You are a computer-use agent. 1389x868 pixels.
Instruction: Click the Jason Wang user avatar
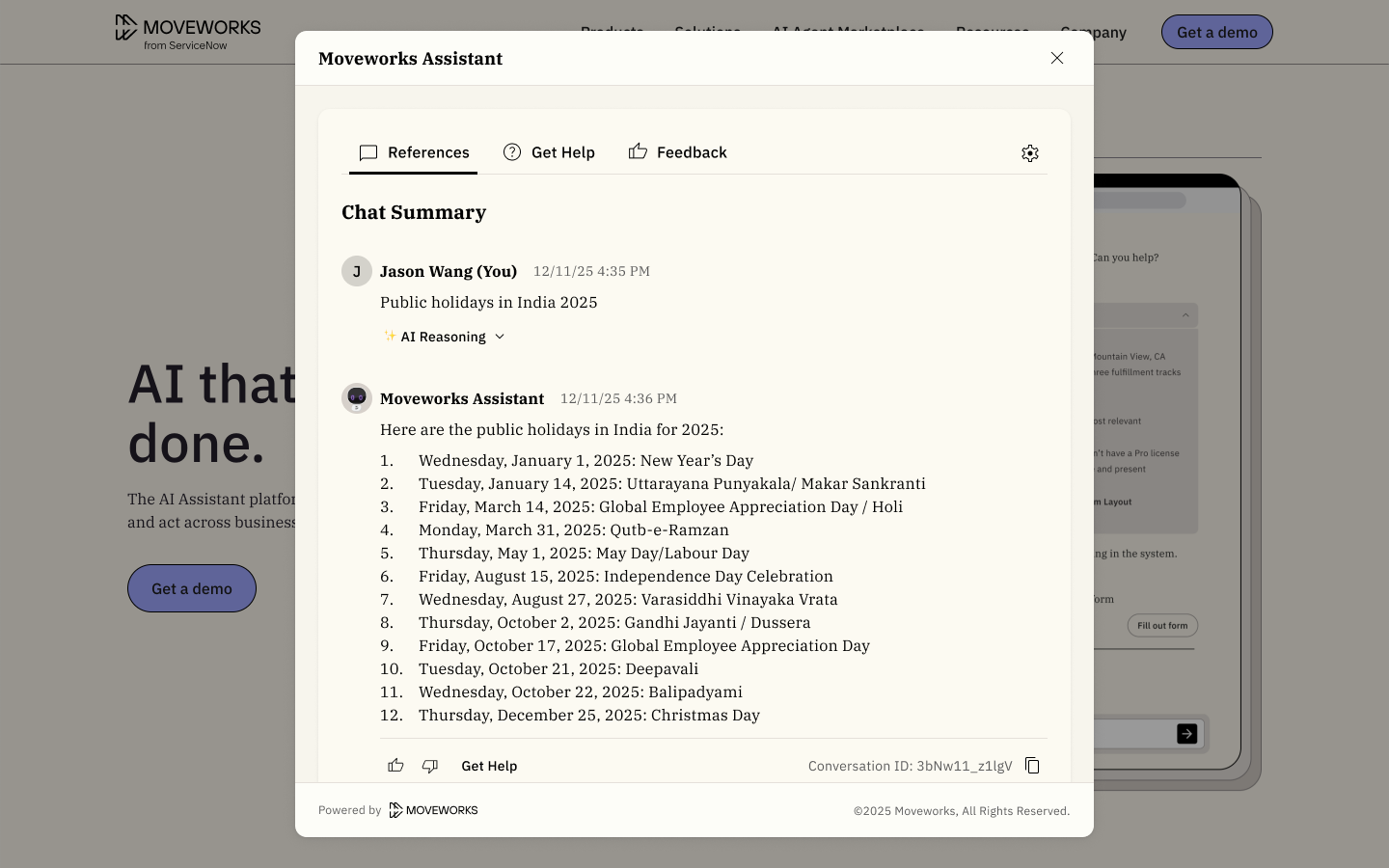[x=357, y=271]
